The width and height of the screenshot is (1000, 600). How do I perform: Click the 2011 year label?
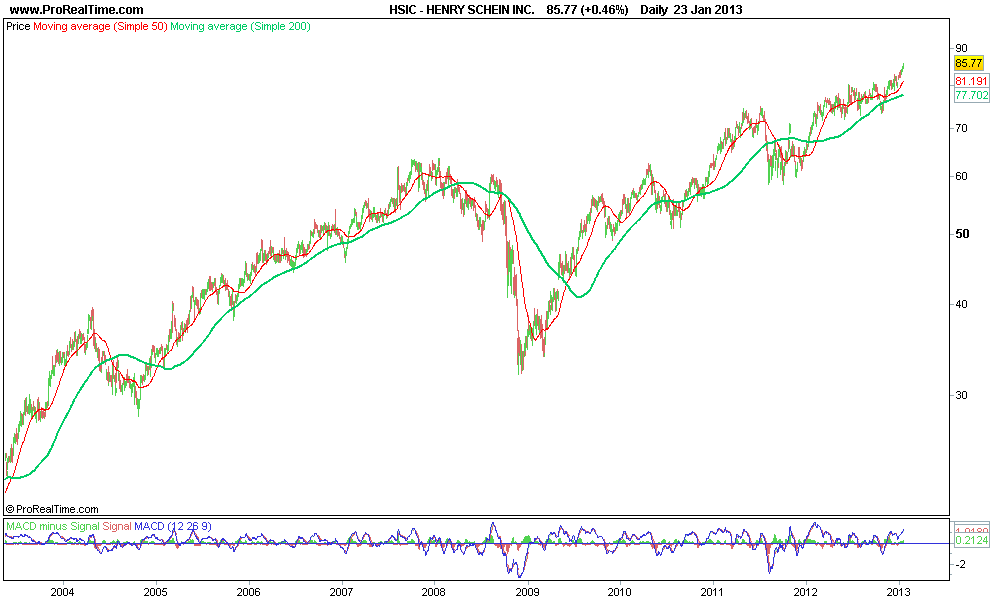click(x=713, y=592)
